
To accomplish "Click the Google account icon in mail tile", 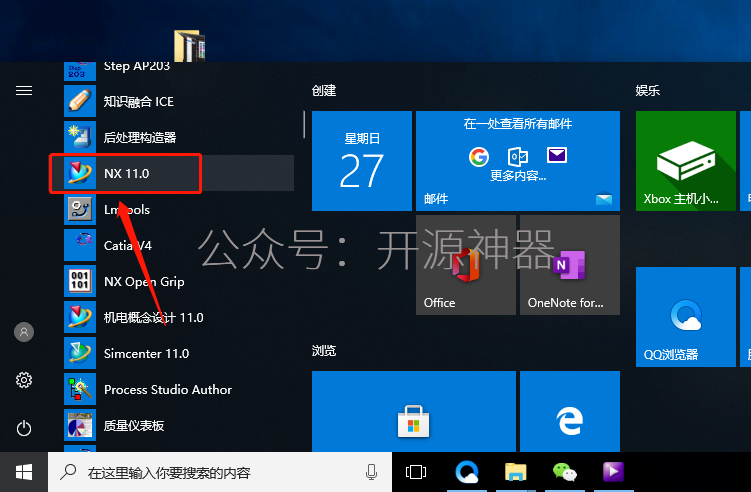I will point(478,156).
